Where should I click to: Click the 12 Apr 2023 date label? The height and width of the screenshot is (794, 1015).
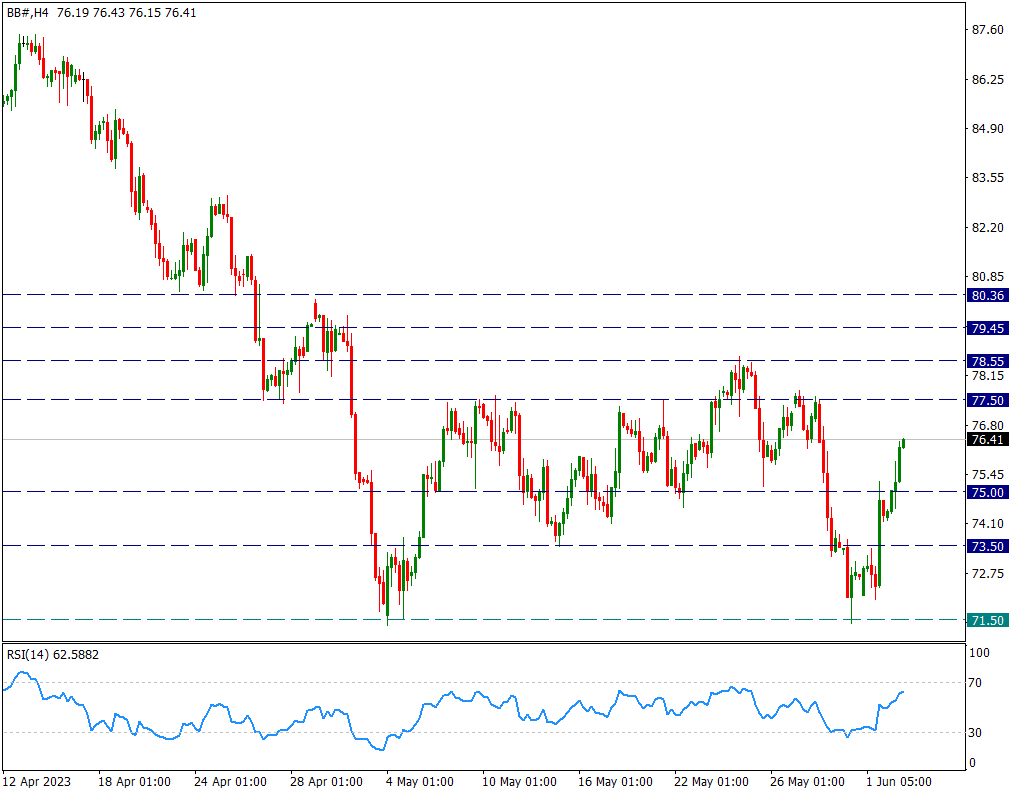(x=36, y=782)
